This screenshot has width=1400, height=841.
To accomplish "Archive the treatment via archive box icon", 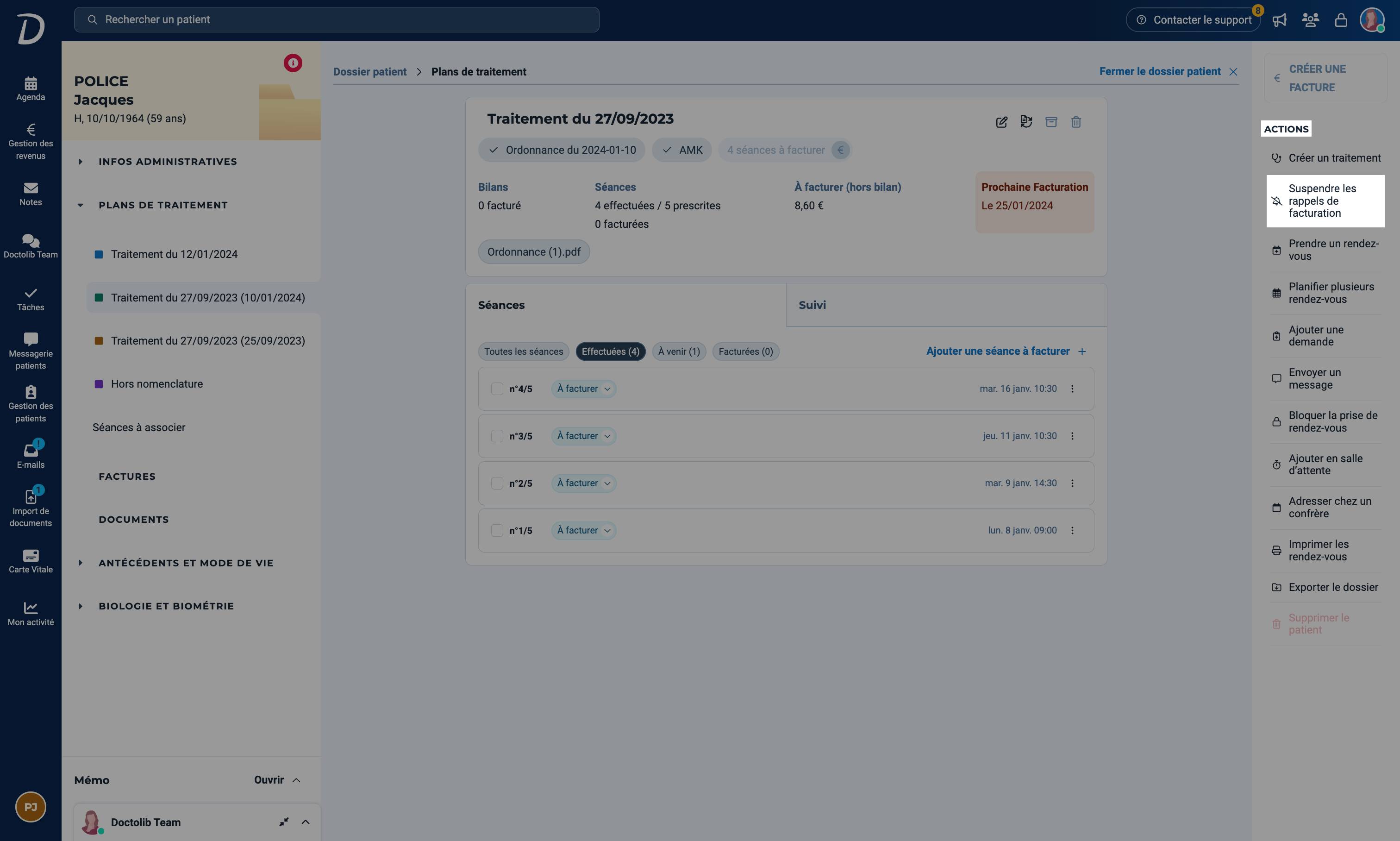I will [x=1051, y=122].
